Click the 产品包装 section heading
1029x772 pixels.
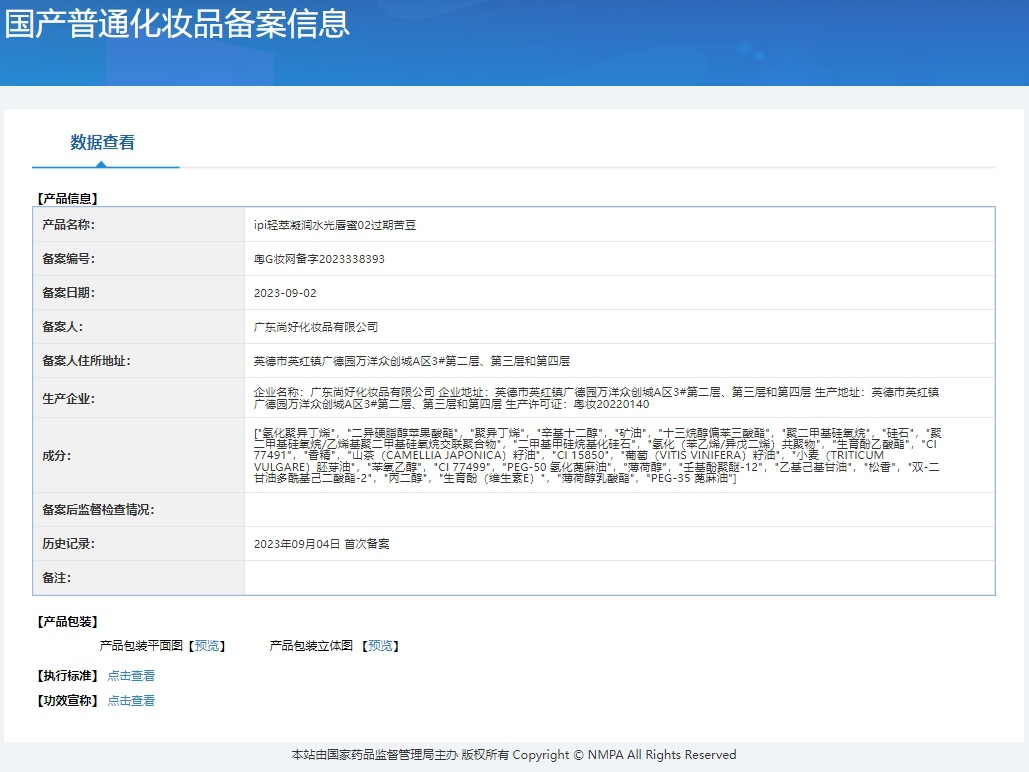(68, 622)
